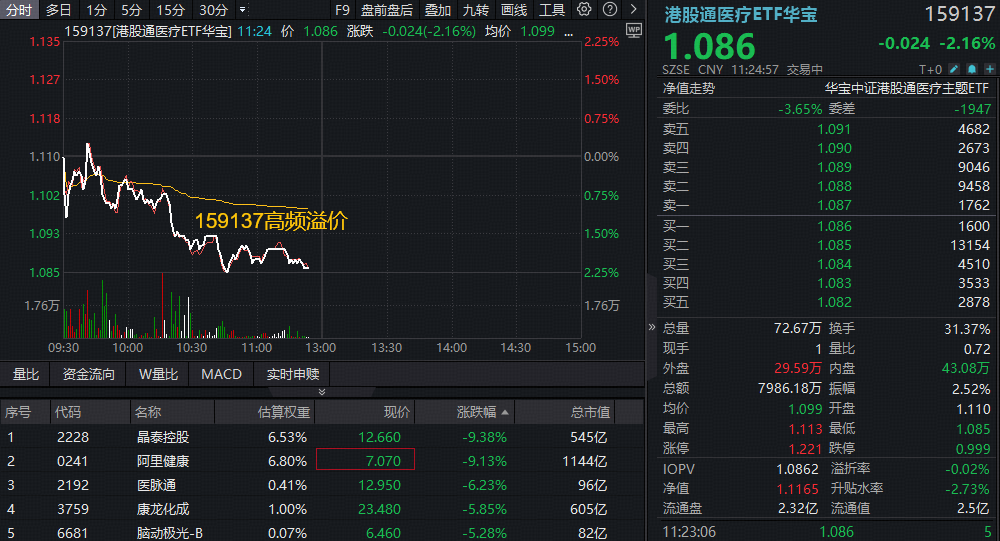Expand toolbar with right arrow chevron
This screenshot has width=1000, height=541.
tap(632, 10)
